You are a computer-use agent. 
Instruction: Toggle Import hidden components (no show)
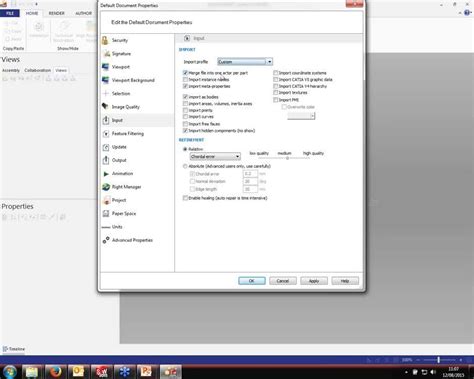[x=185, y=131]
